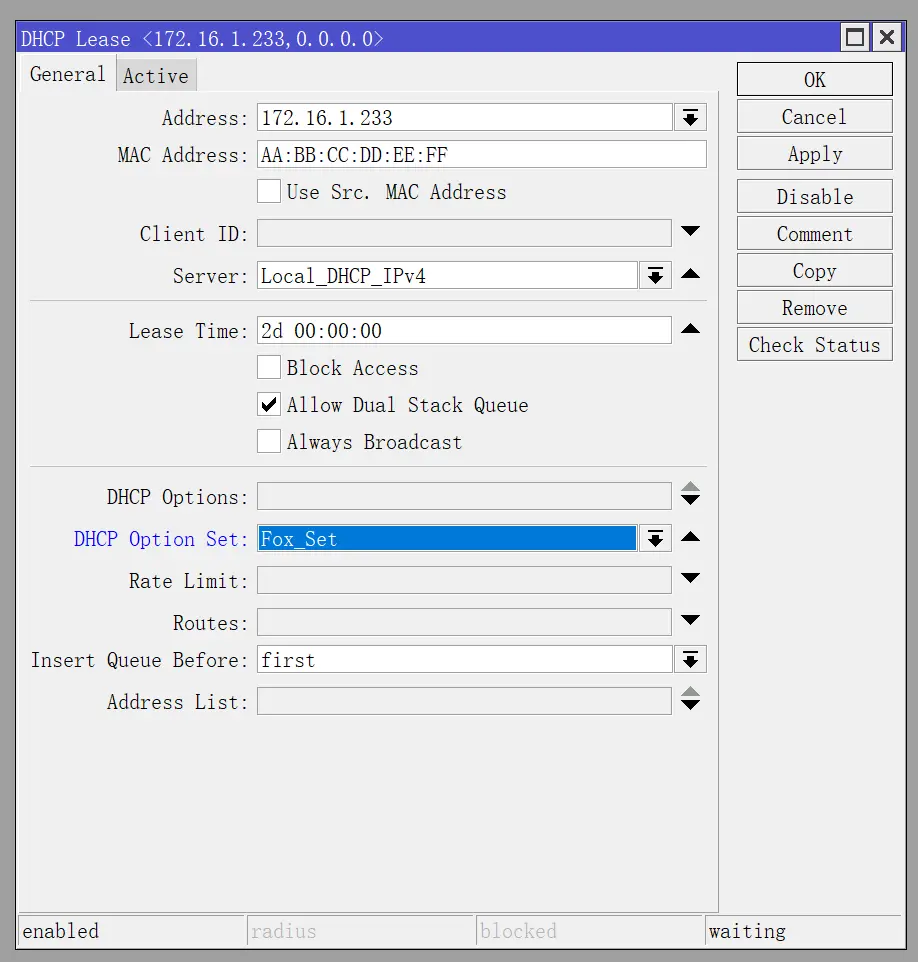Enable Use Src. MAC Address checkbox
The height and width of the screenshot is (962, 918).
(269, 191)
